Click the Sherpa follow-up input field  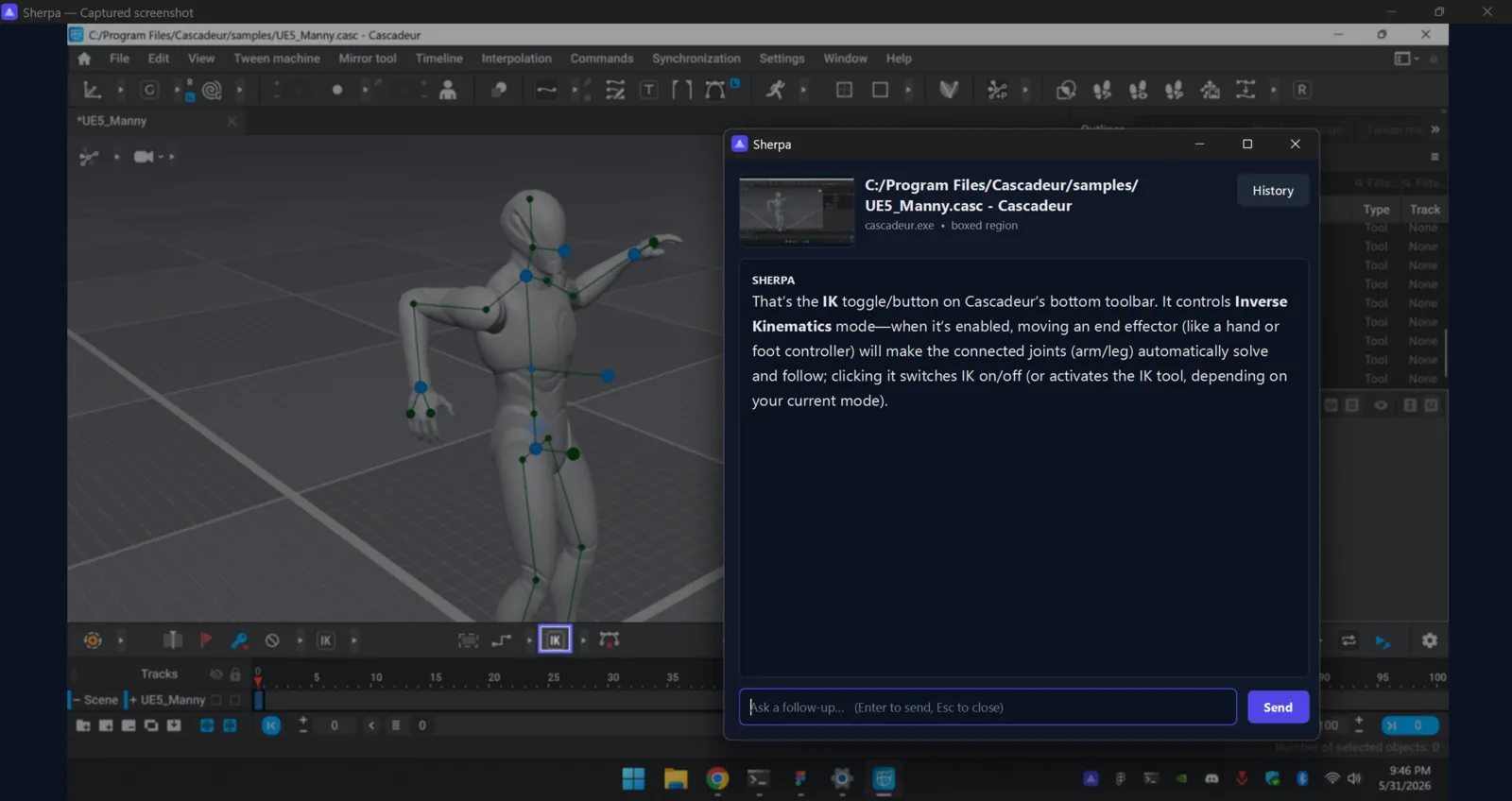click(x=988, y=707)
